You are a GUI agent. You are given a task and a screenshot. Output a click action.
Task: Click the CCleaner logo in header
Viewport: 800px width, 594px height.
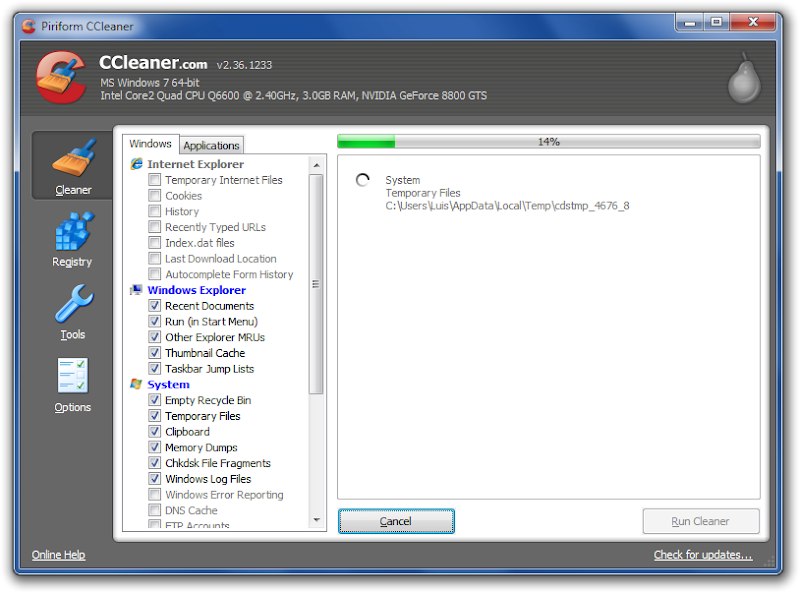61,77
